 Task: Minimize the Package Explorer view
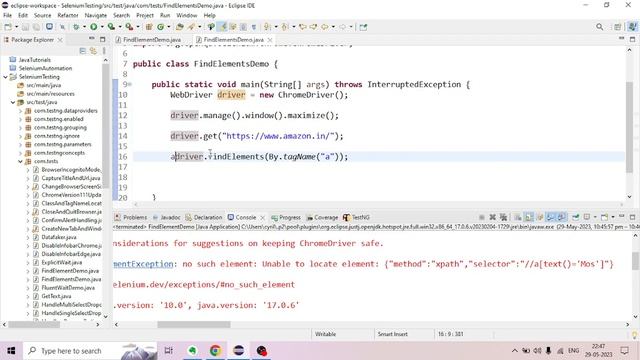pos(91,39)
